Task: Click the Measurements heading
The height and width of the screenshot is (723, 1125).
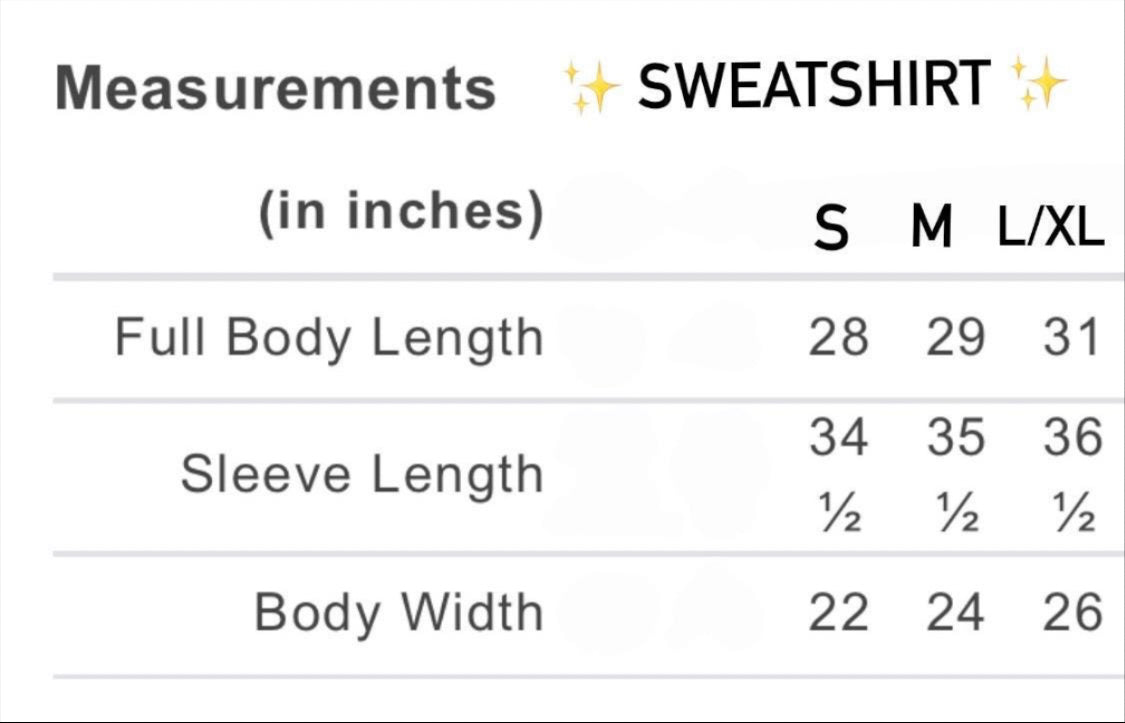Action: (276, 88)
